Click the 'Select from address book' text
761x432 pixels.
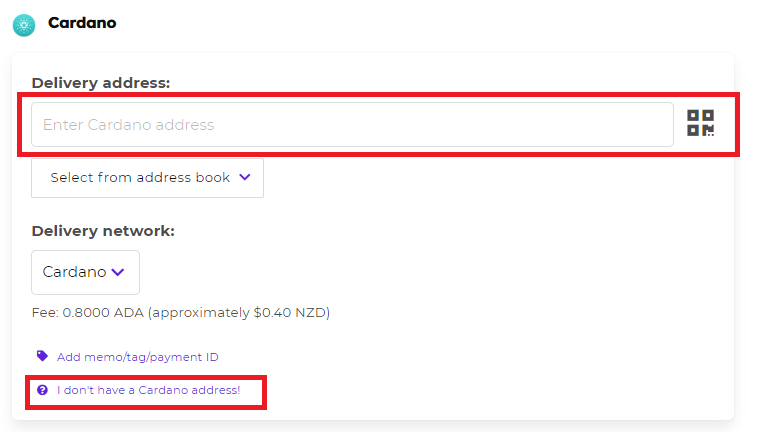[x=140, y=178]
